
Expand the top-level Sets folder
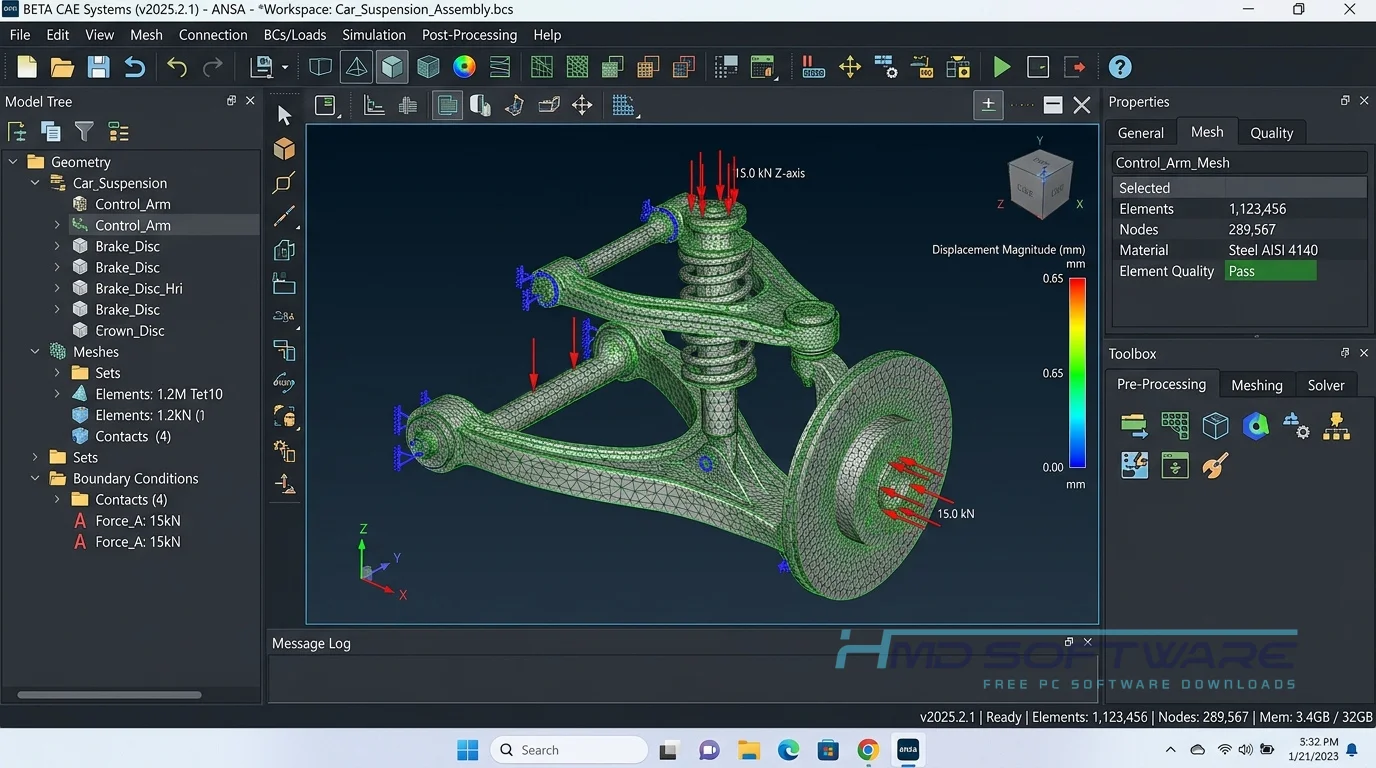[x=35, y=457]
